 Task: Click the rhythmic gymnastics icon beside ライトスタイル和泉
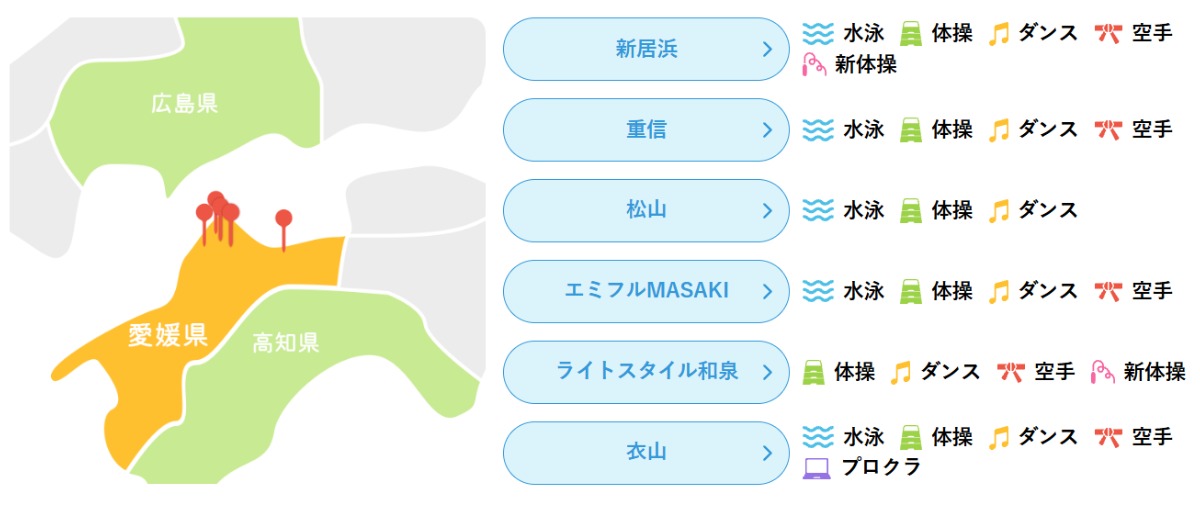[x=1103, y=372]
